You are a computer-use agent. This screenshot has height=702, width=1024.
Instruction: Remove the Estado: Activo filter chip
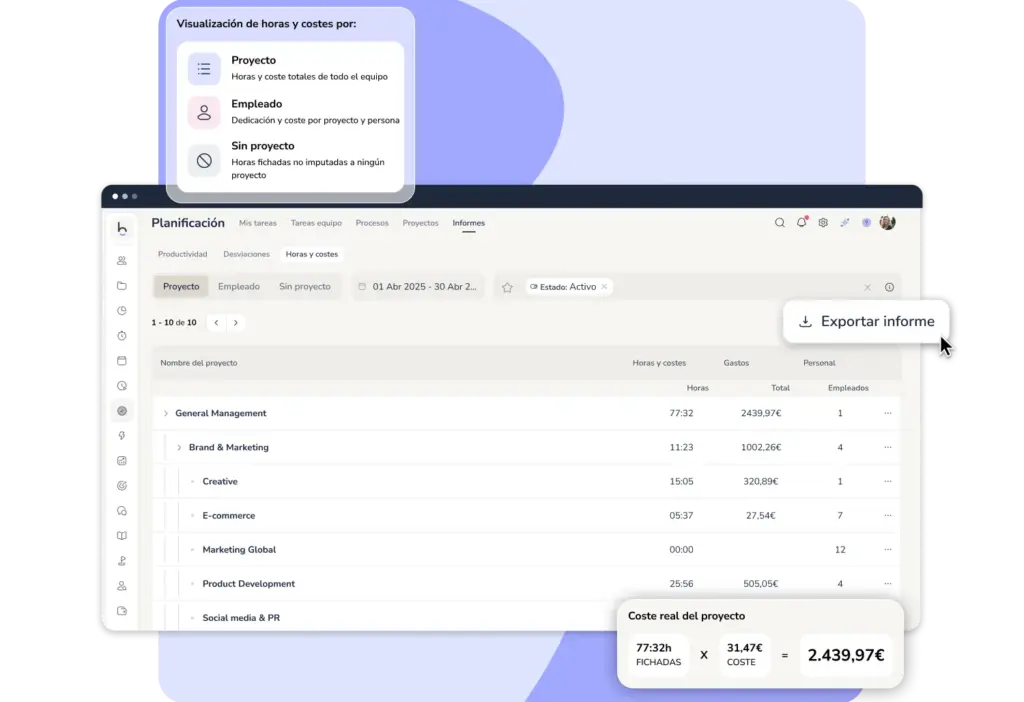[x=604, y=287]
